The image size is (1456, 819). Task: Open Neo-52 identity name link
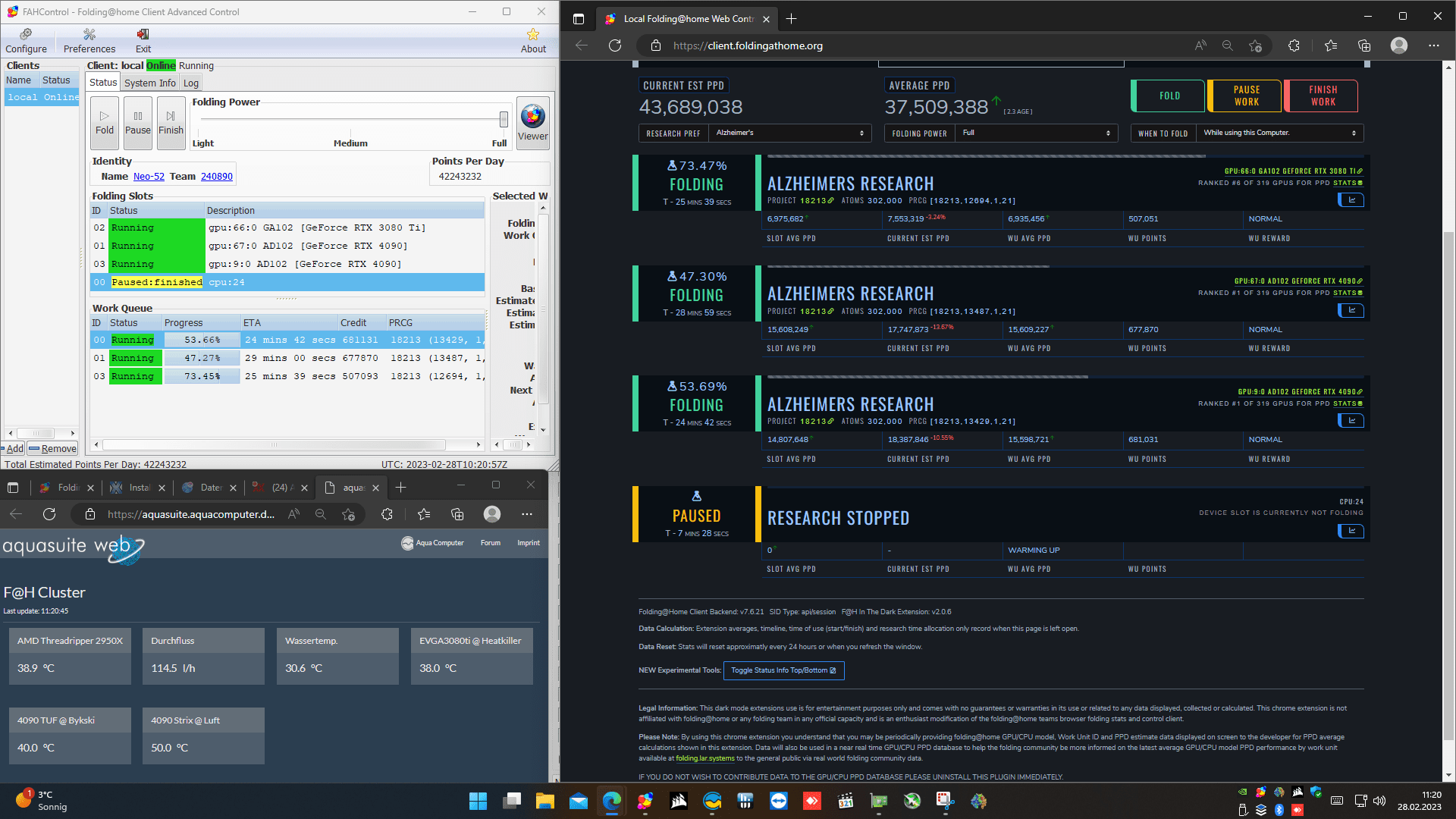[149, 176]
